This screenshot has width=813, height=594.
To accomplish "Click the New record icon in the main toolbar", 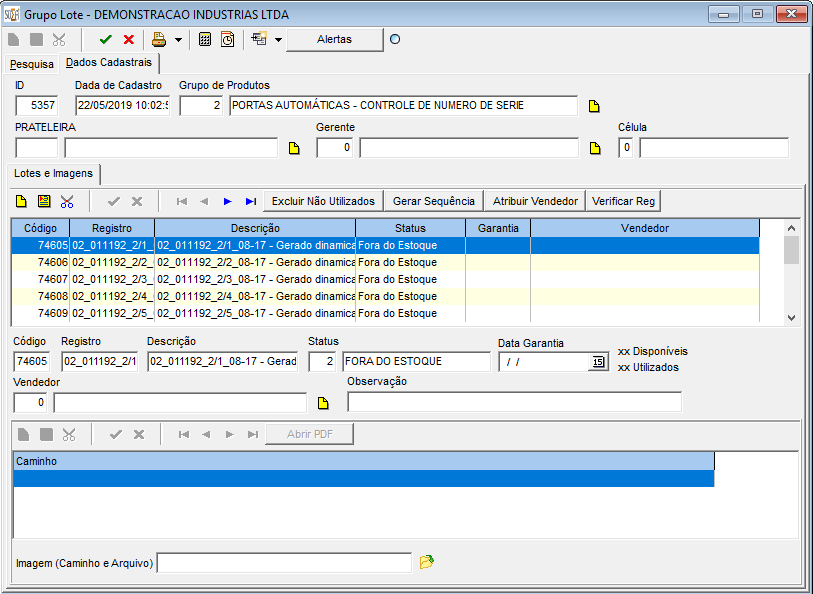I will [x=13, y=39].
